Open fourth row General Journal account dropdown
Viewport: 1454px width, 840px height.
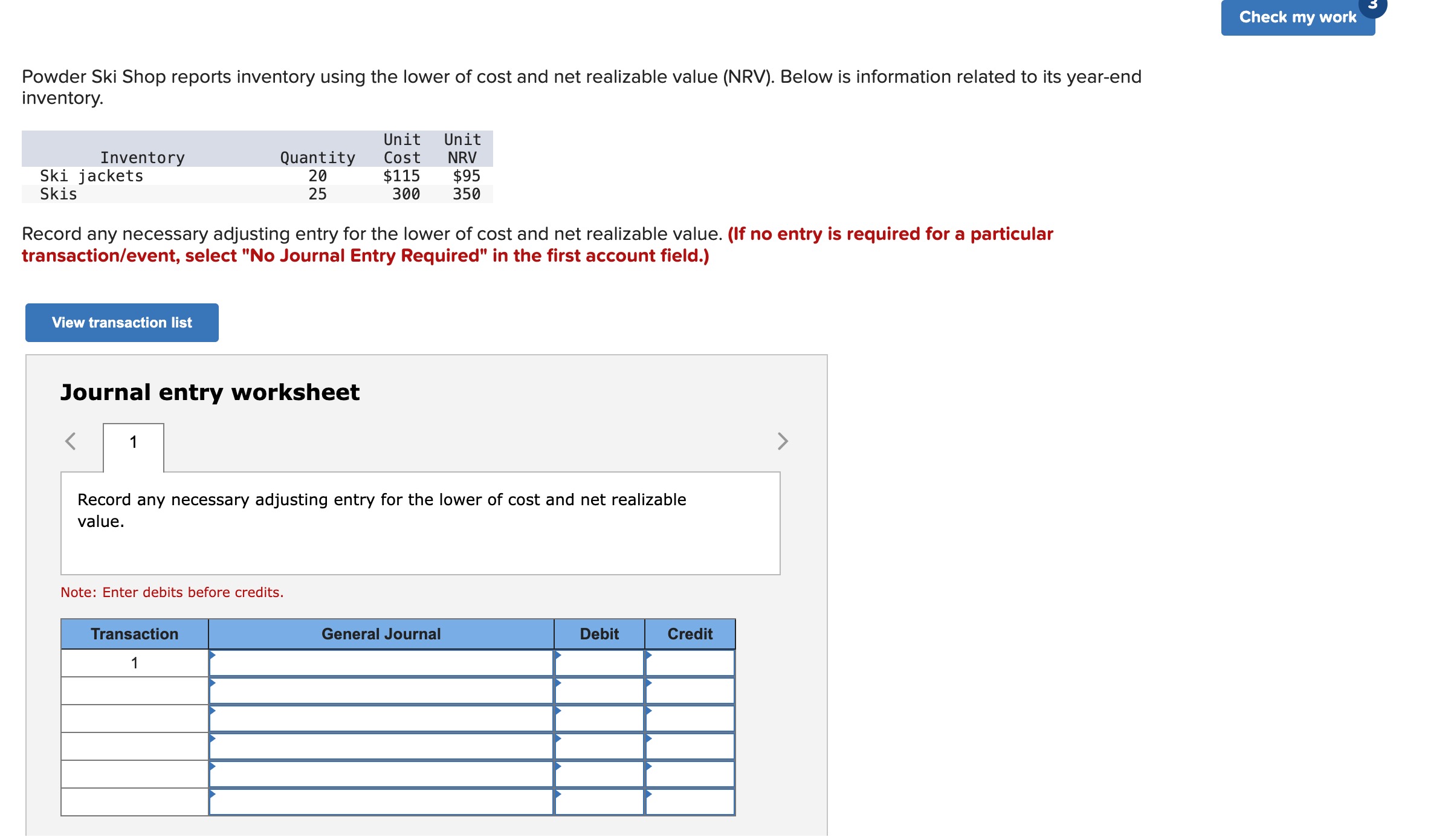coord(381,746)
